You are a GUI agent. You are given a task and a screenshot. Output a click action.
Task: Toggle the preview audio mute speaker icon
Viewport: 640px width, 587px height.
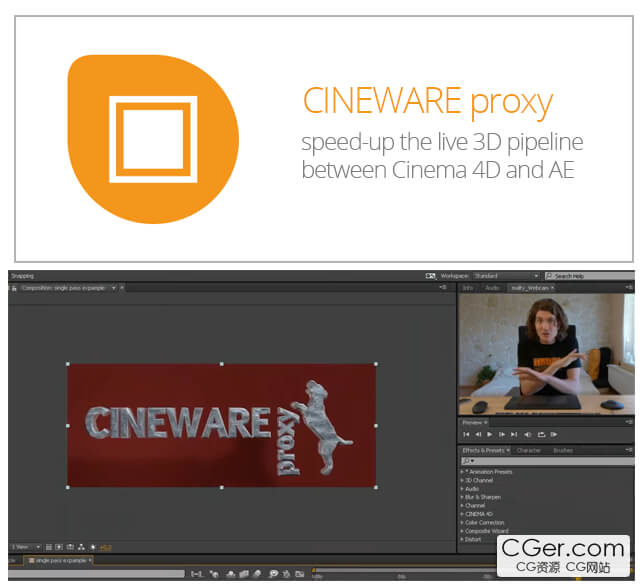coord(528,434)
